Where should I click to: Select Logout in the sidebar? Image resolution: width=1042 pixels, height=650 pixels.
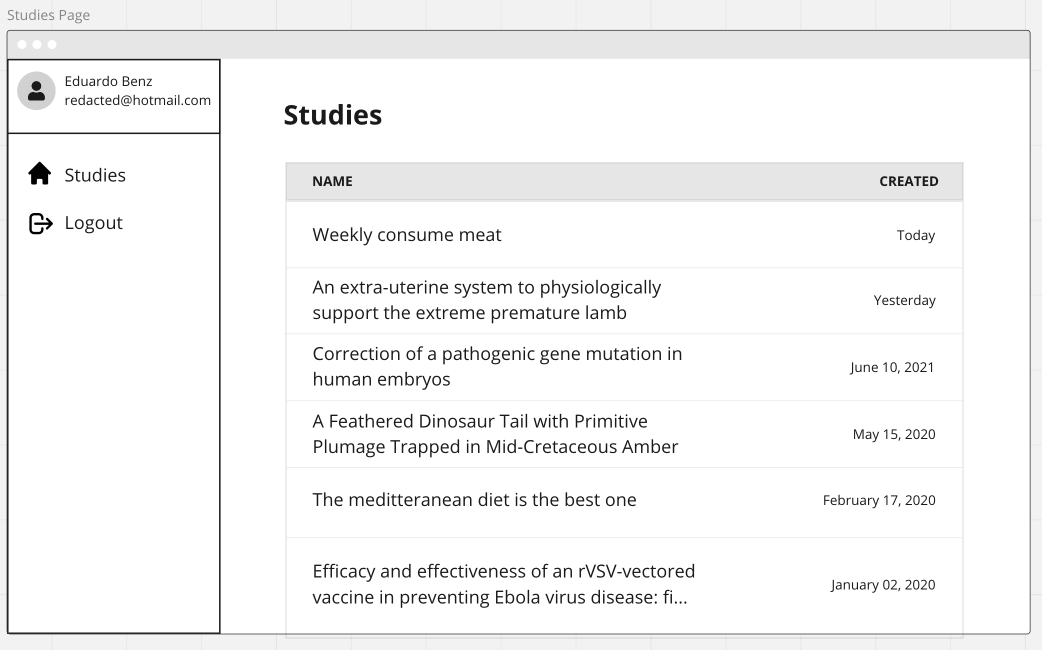[x=93, y=223]
